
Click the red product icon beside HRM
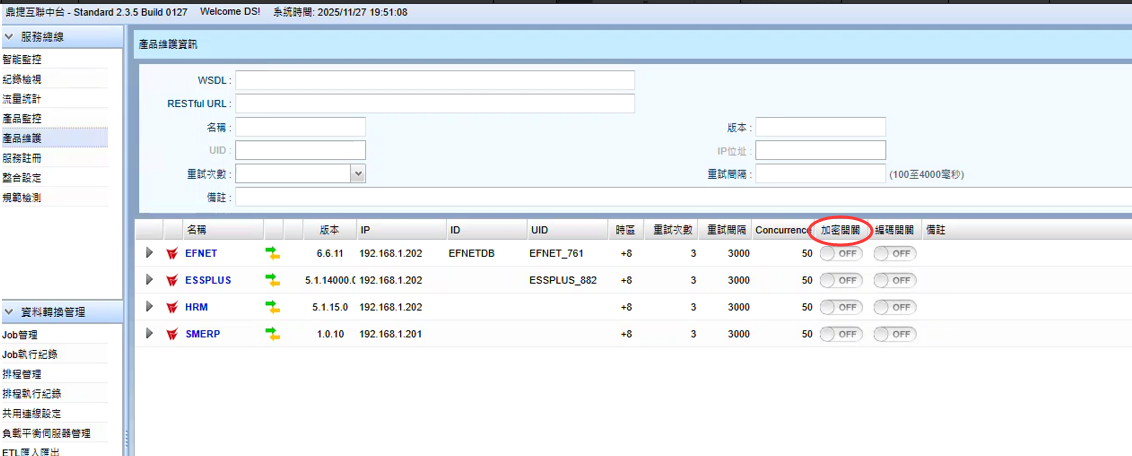(x=171, y=308)
